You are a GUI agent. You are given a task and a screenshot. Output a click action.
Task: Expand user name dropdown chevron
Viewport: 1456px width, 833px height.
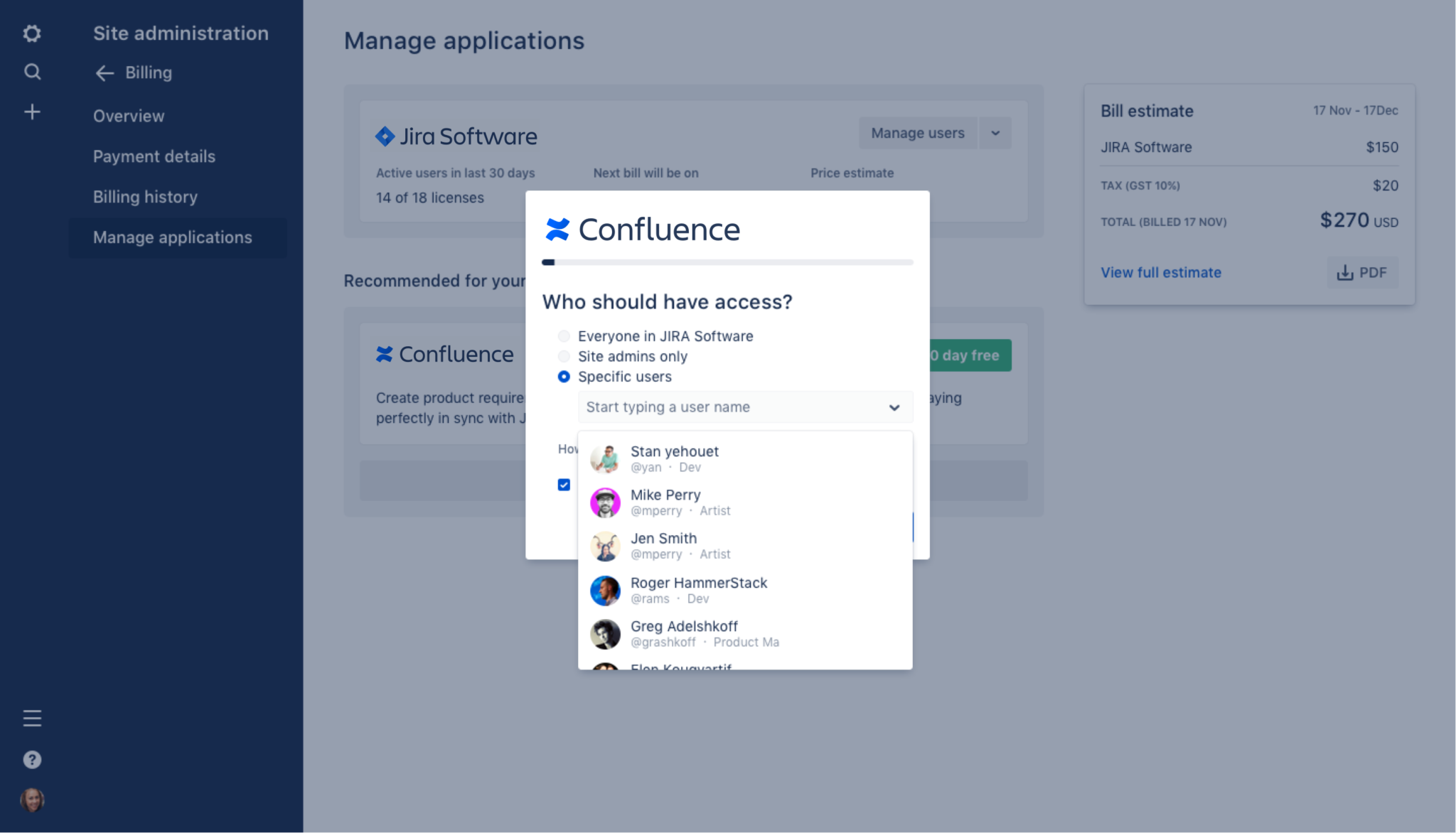click(x=894, y=407)
